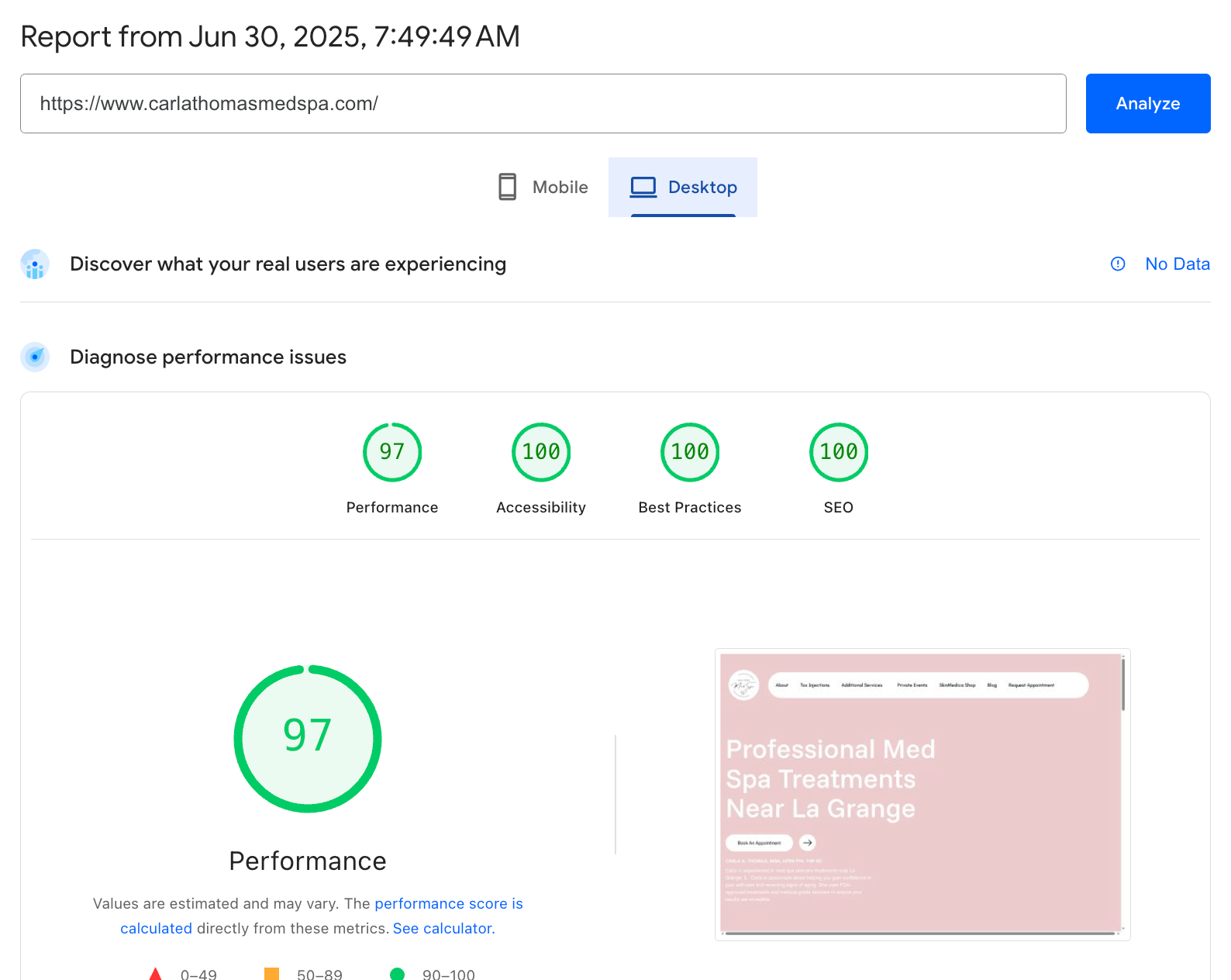Click the red triangle 0–49 legend icon
The image size is (1231, 980).
coord(155,974)
